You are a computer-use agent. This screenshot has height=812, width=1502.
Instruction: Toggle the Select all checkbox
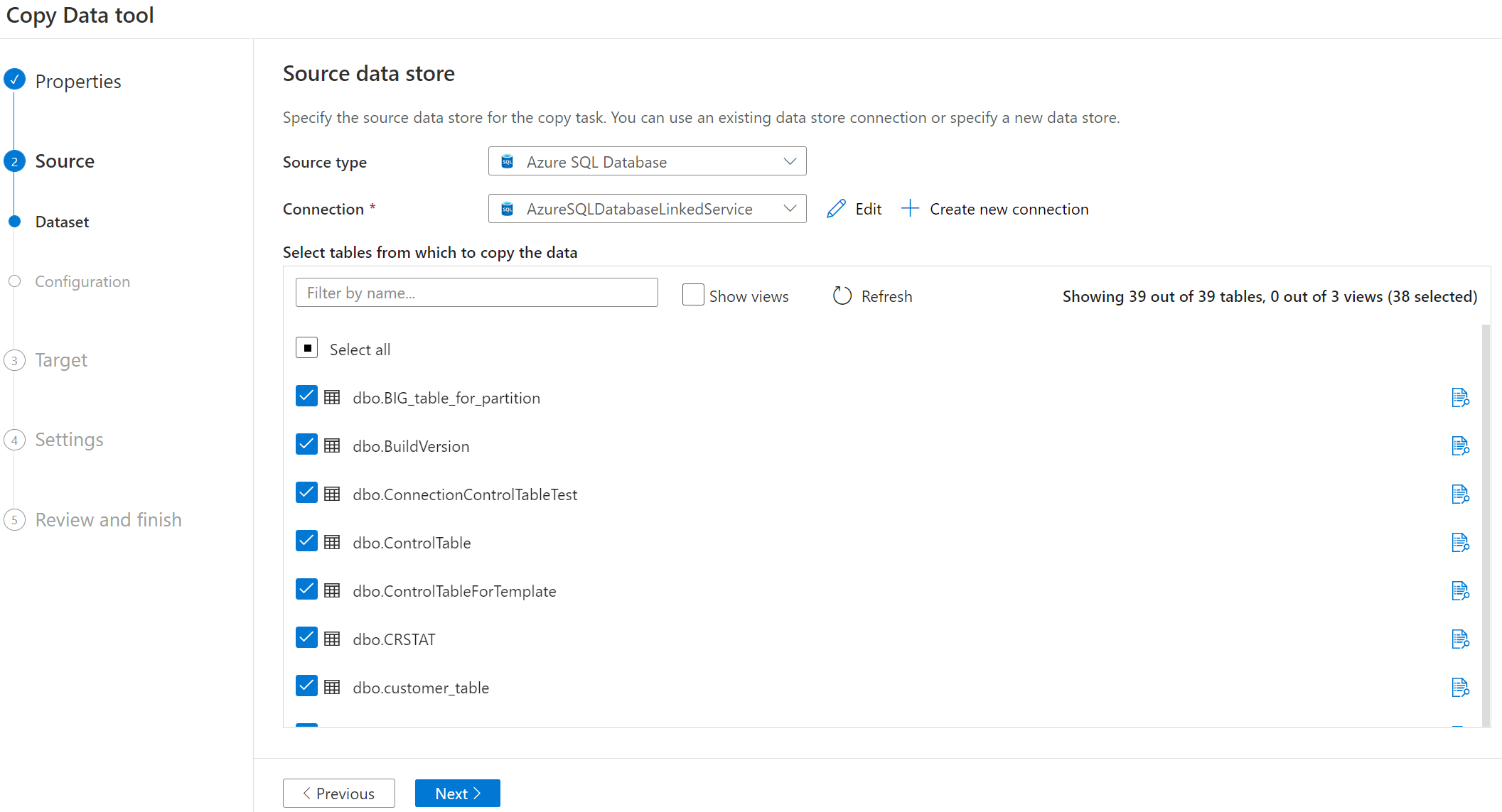tap(307, 348)
